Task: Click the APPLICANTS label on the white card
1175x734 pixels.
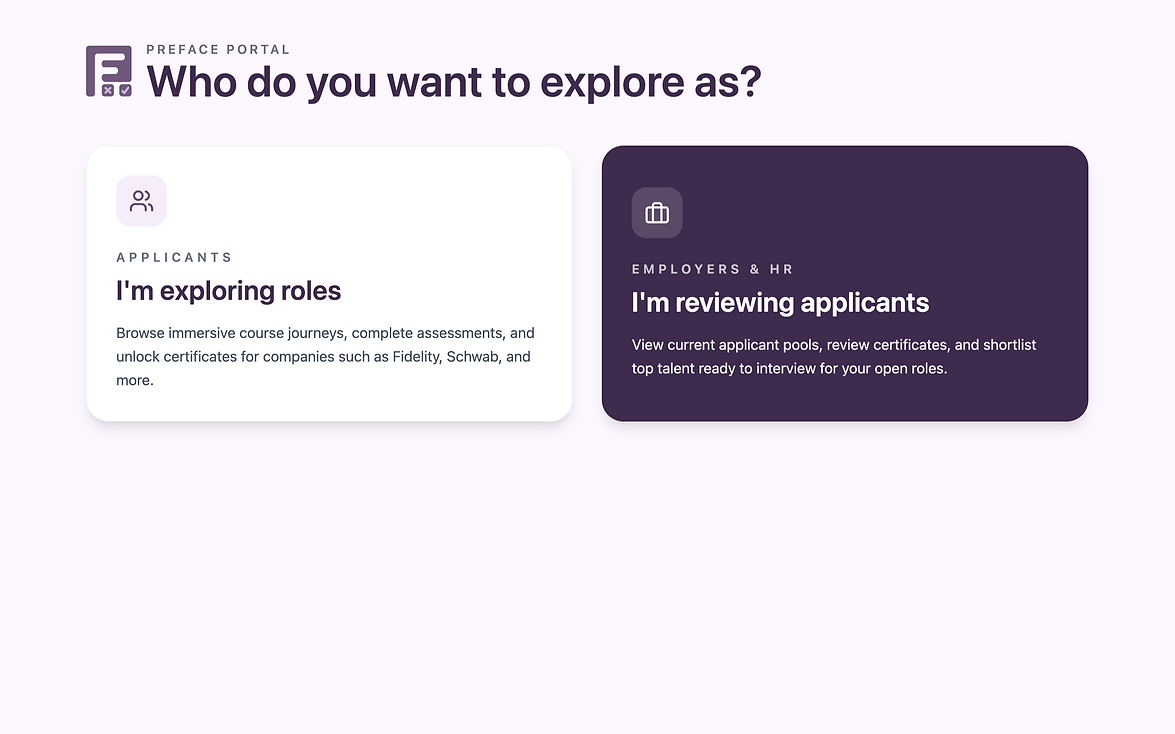Action: pyautogui.click(x=174, y=257)
